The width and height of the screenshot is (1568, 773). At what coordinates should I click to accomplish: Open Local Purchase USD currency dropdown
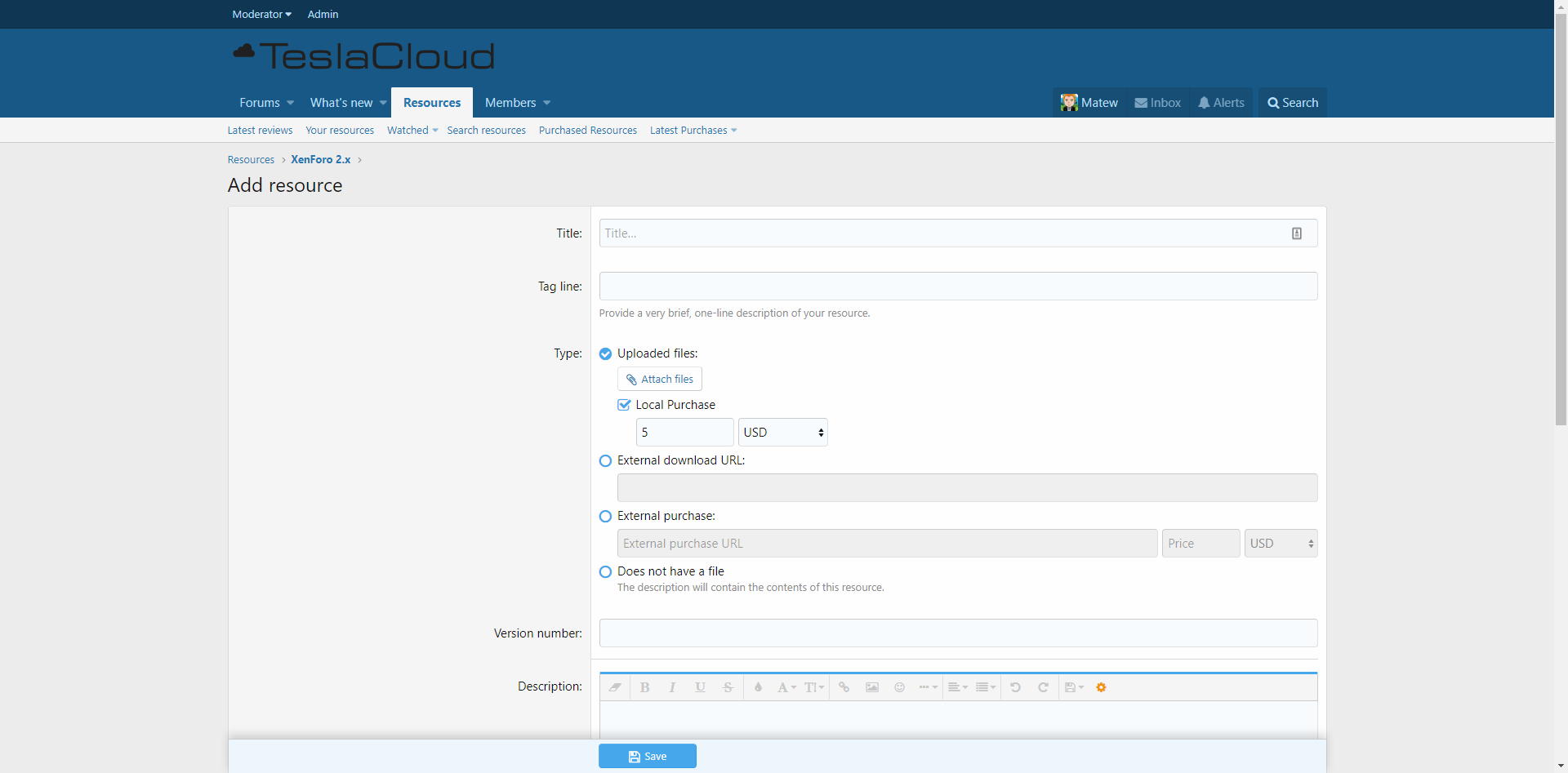(x=782, y=433)
